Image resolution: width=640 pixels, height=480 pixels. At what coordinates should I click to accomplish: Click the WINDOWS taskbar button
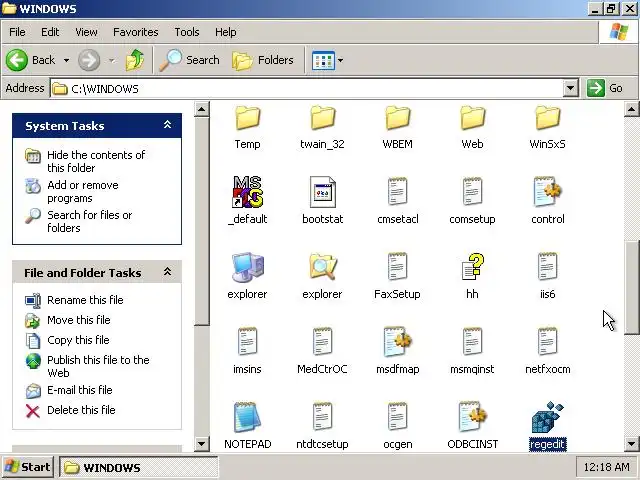tap(139, 467)
